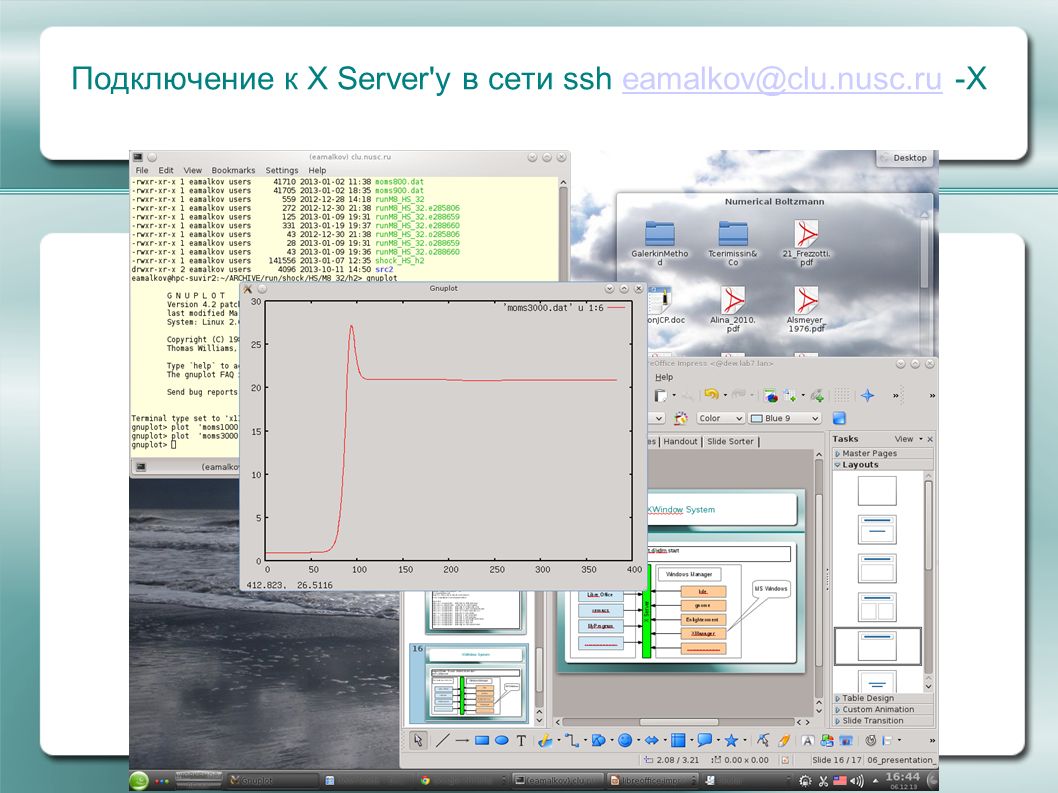The width and height of the screenshot is (1058, 793).
Task: Open the Fontwork Gallery icon
Action: (x=806, y=740)
